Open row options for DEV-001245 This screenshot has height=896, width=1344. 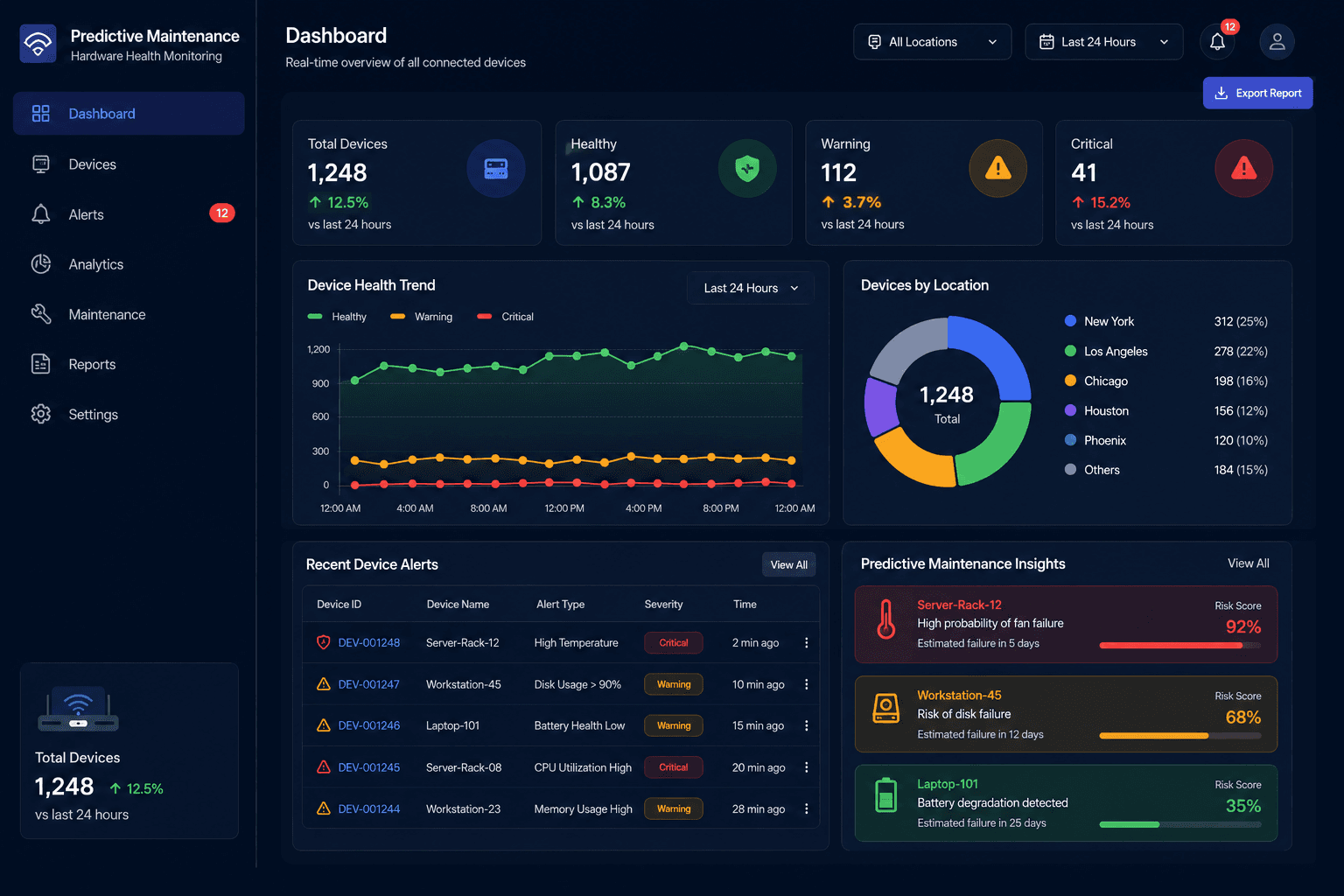806,767
